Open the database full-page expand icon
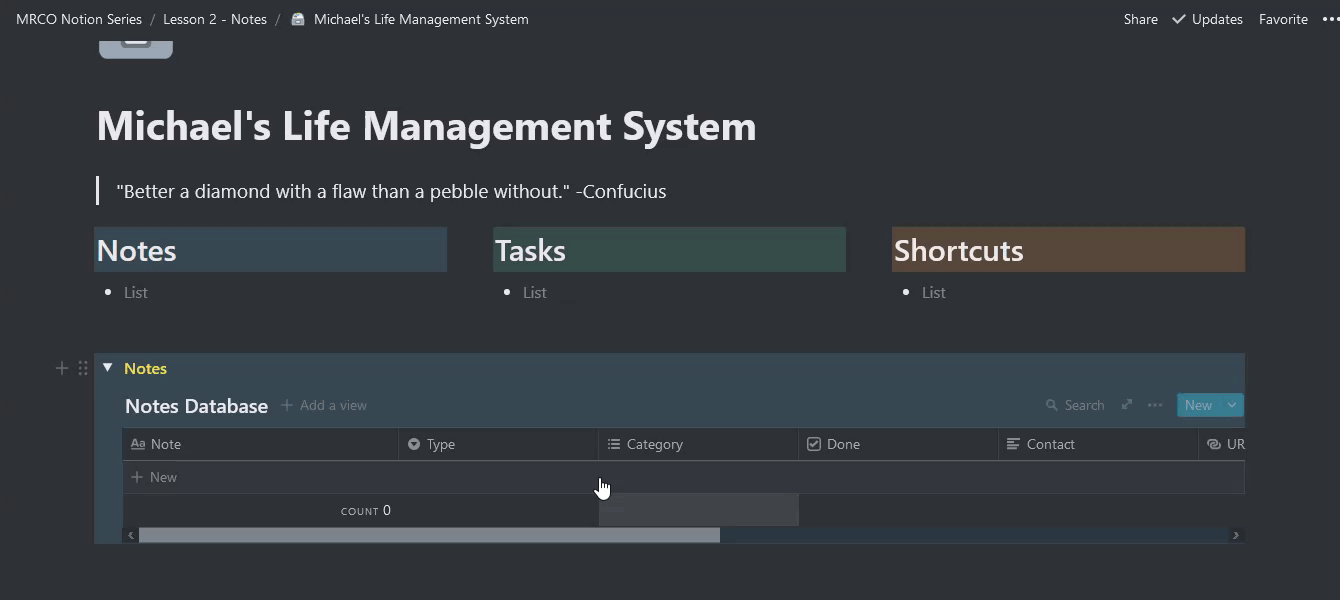Screen dimensions: 1340x600 (x=1127, y=405)
